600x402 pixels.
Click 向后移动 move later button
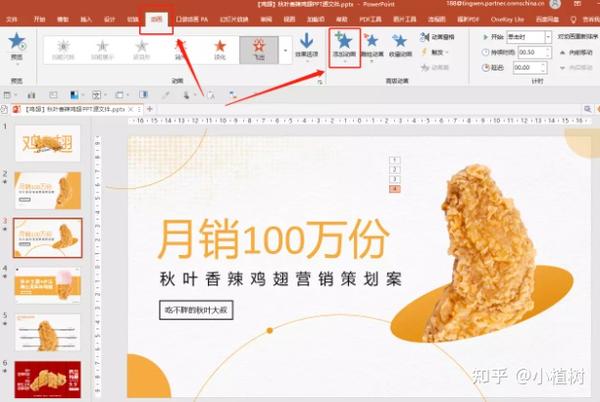[577, 68]
